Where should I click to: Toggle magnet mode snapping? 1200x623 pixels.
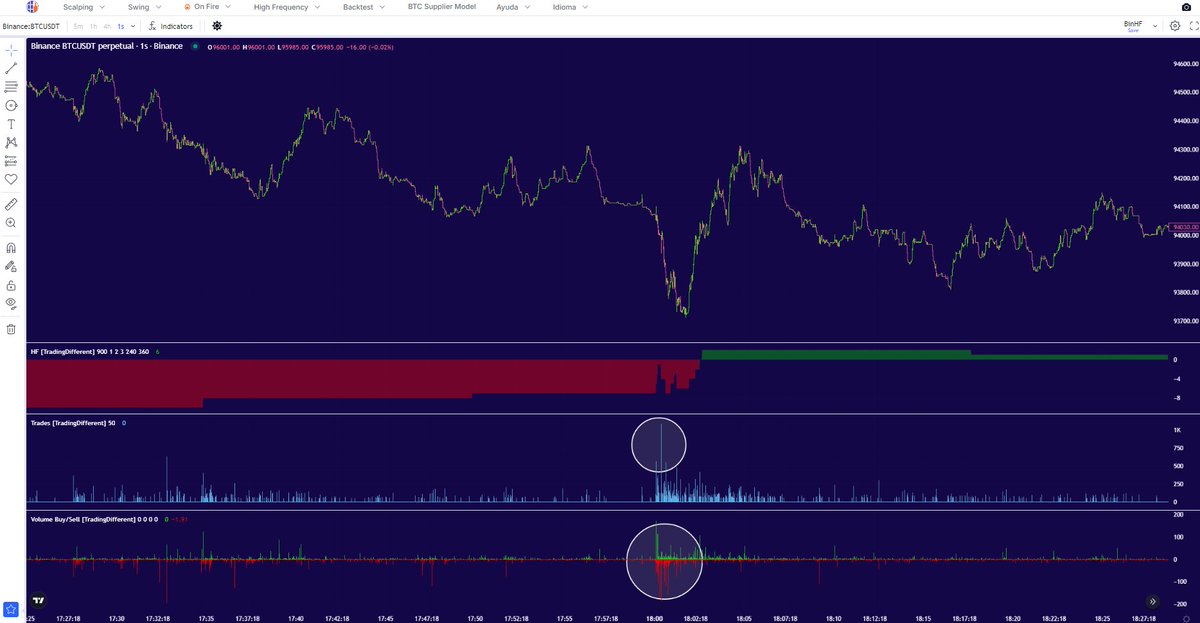coord(11,247)
